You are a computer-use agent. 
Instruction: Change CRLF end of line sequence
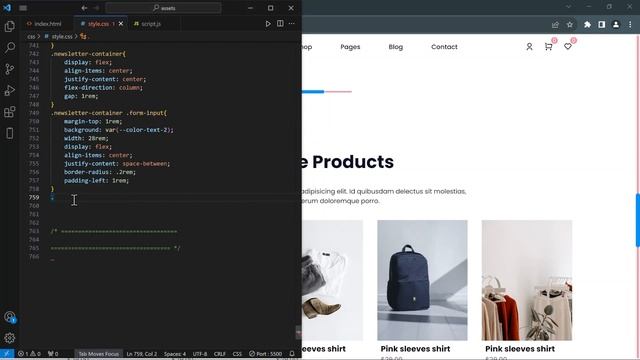pos(220,353)
